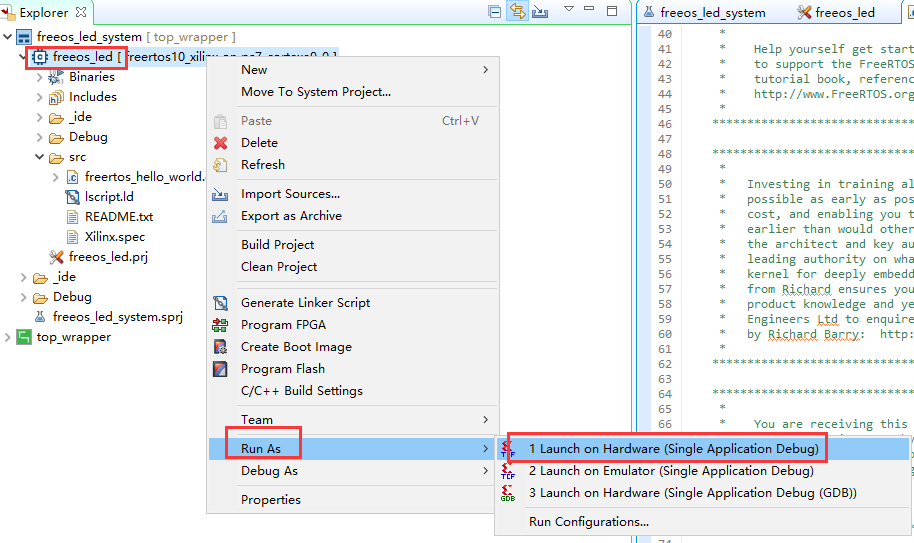The height and width of the screenshot is (543, 914).
Task: Expand the Includes node
Action: click(39, 97)
